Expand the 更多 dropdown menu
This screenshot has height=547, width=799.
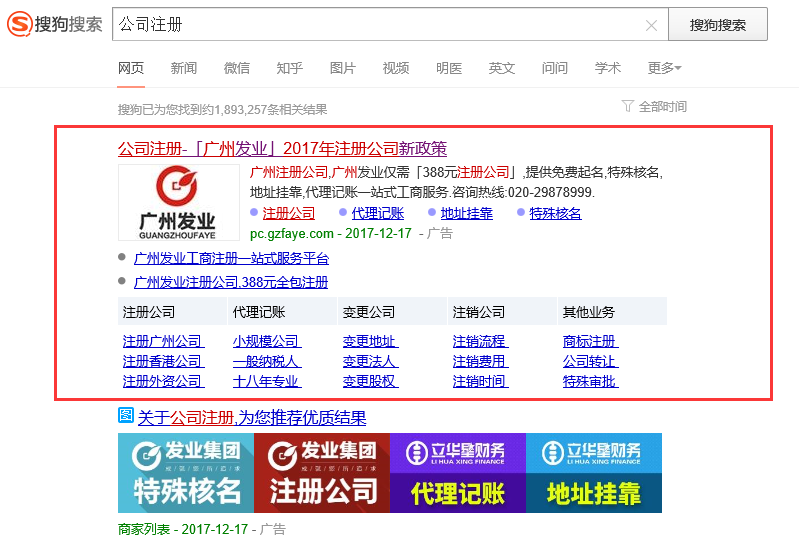(664, 68)
